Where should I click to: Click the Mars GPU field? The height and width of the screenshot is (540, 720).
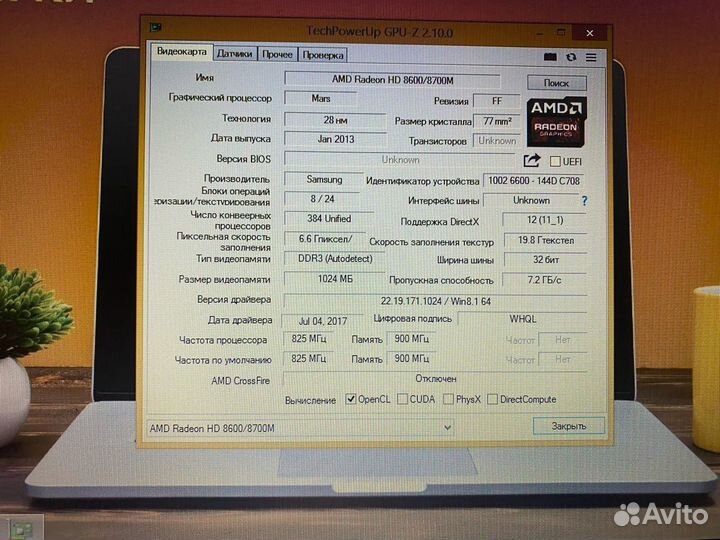tap(321, 99)
